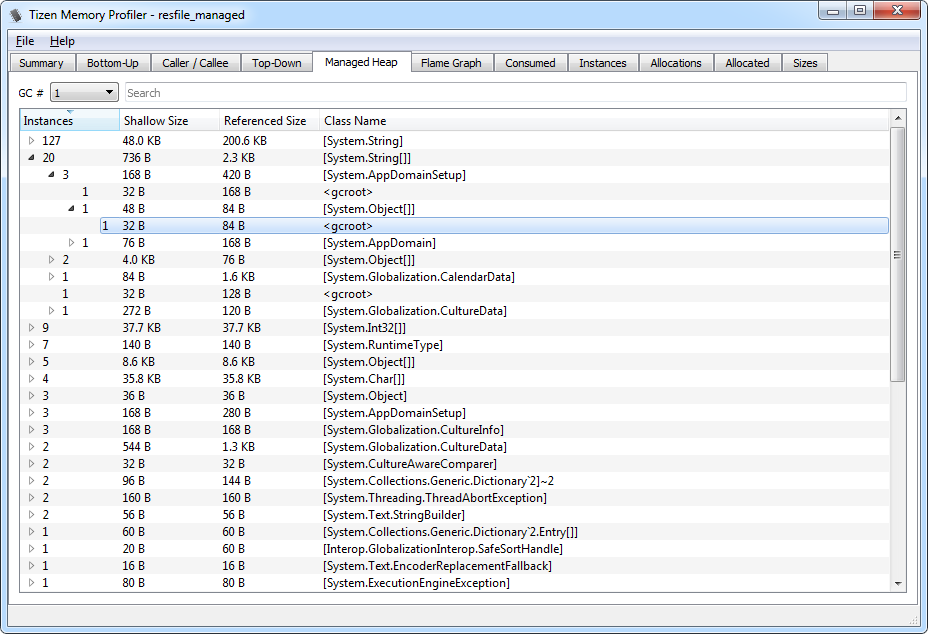
Task: Collapse the System.String[] tree branch
Action: point(31,157)
